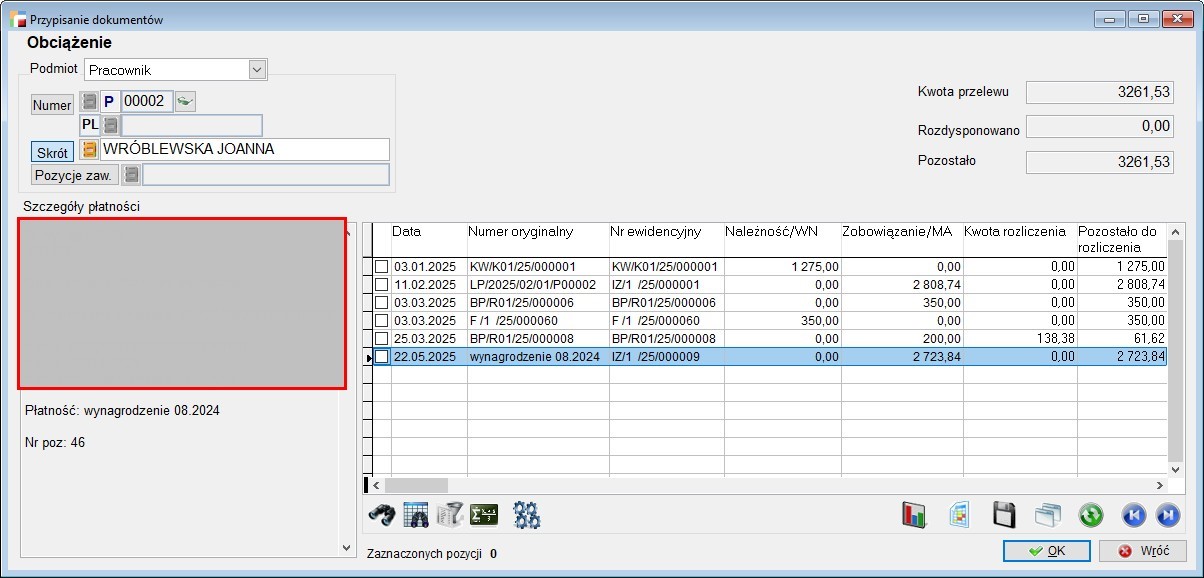Click the P prefix button
Viewport: 1204px width, 578px height.
pos(109,101)
